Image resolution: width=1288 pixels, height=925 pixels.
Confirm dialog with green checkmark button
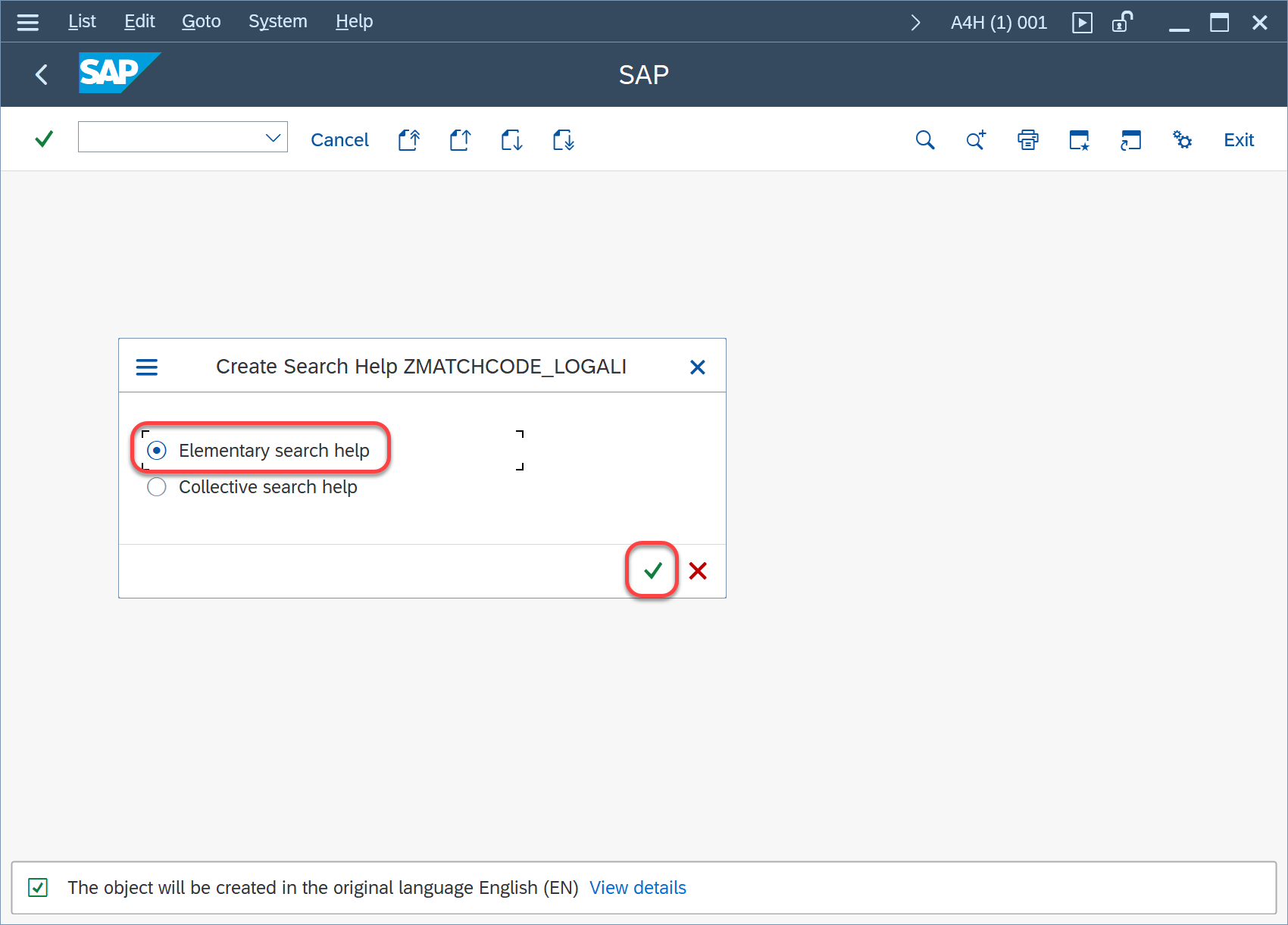[x=652, y=570]
